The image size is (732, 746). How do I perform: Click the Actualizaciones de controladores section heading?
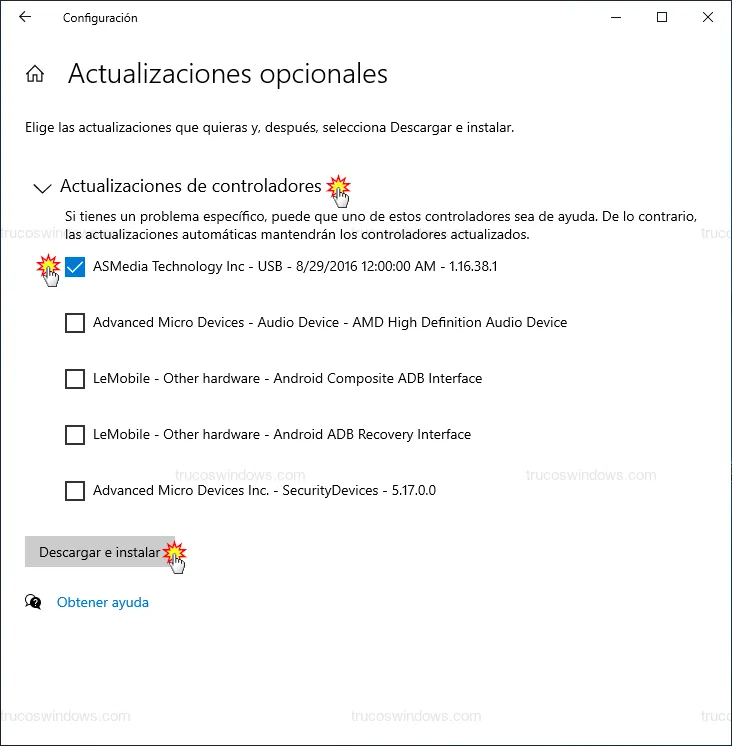(x=190, y=186)
